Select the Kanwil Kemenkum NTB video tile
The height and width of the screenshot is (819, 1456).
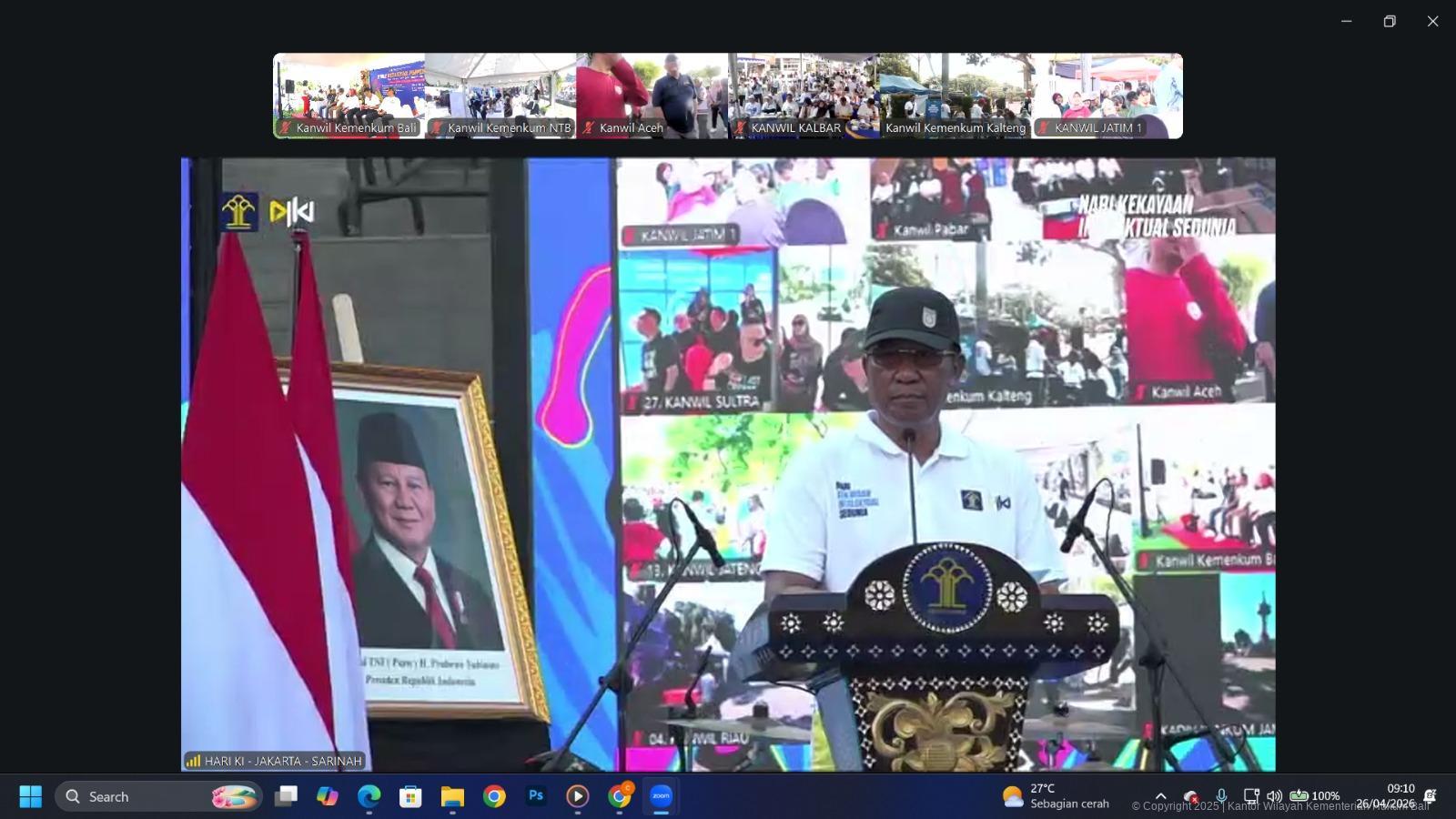click(x=500, y=96)
